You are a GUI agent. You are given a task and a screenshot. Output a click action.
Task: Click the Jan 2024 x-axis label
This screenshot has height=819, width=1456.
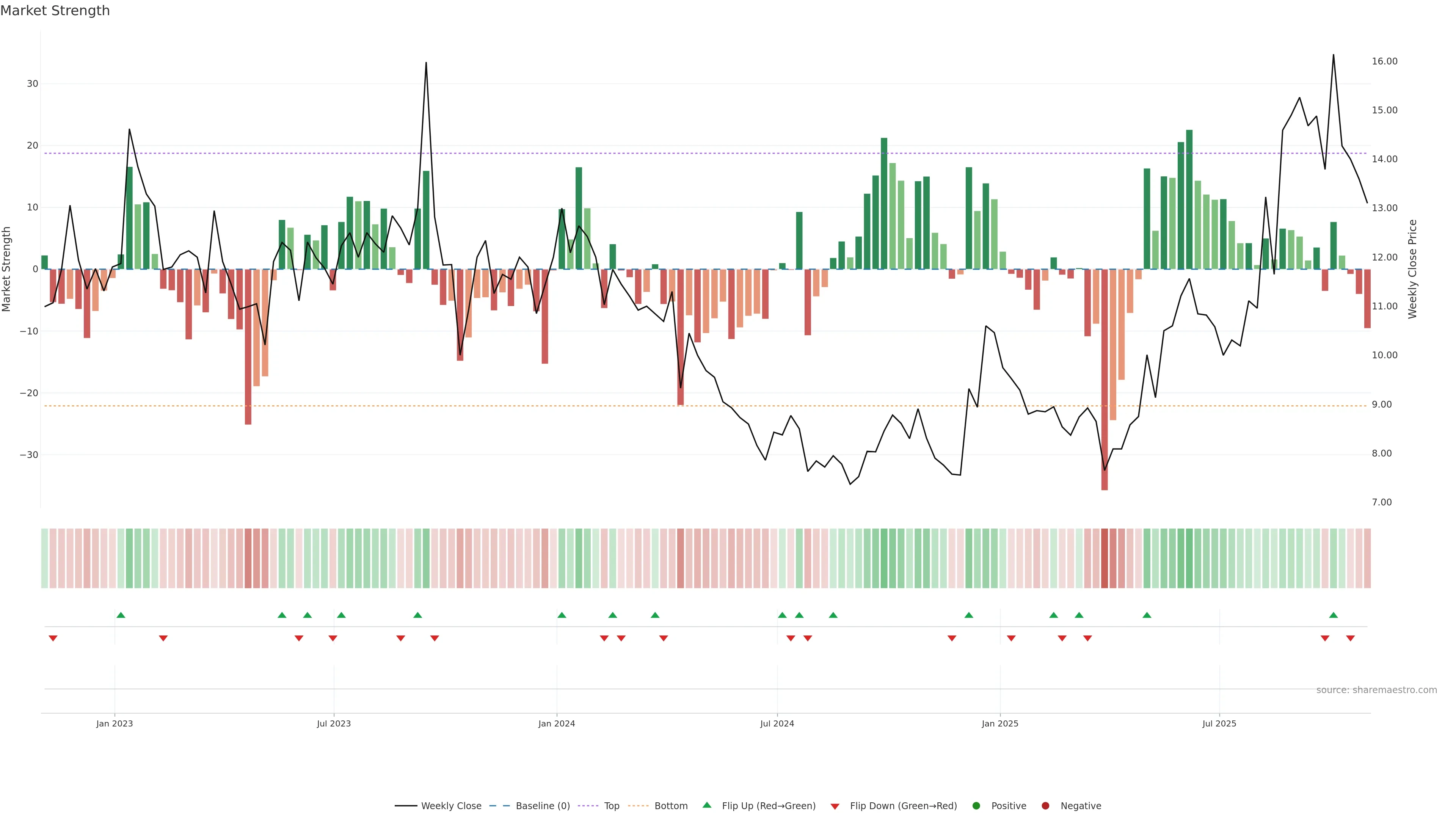pyautogui.click(x=556, y=723)
